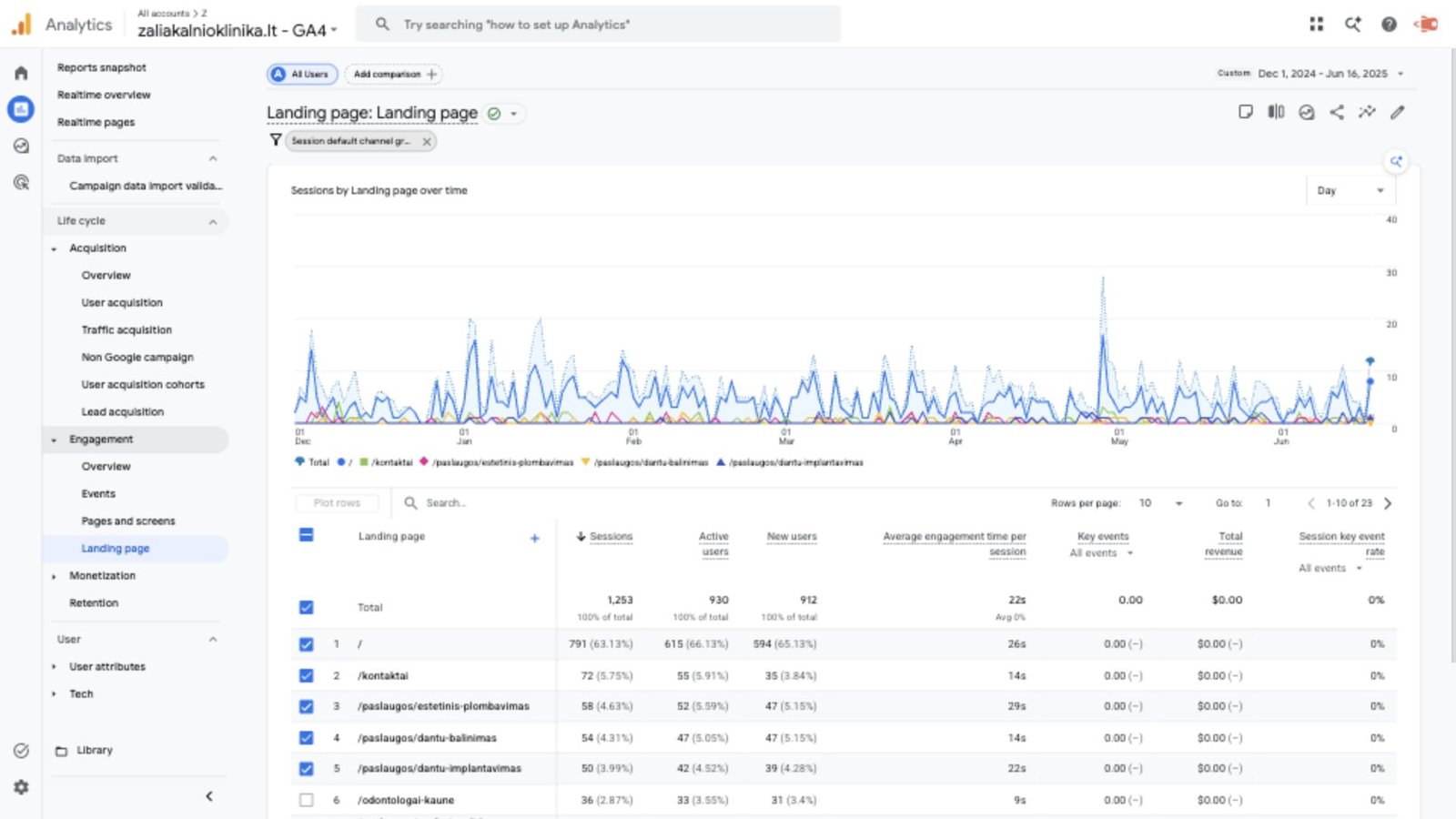
Task: Check the /odontologai-kaune row checkbox
Action: coord(307,801)
